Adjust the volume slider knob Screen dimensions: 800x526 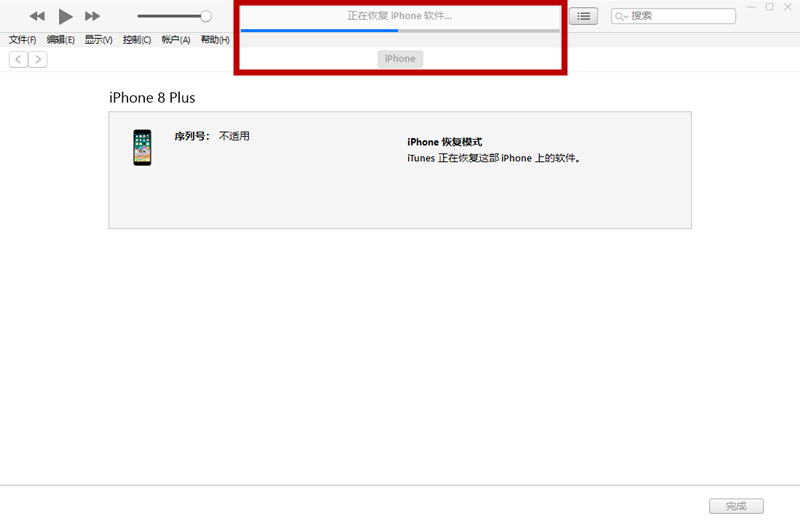206,16
